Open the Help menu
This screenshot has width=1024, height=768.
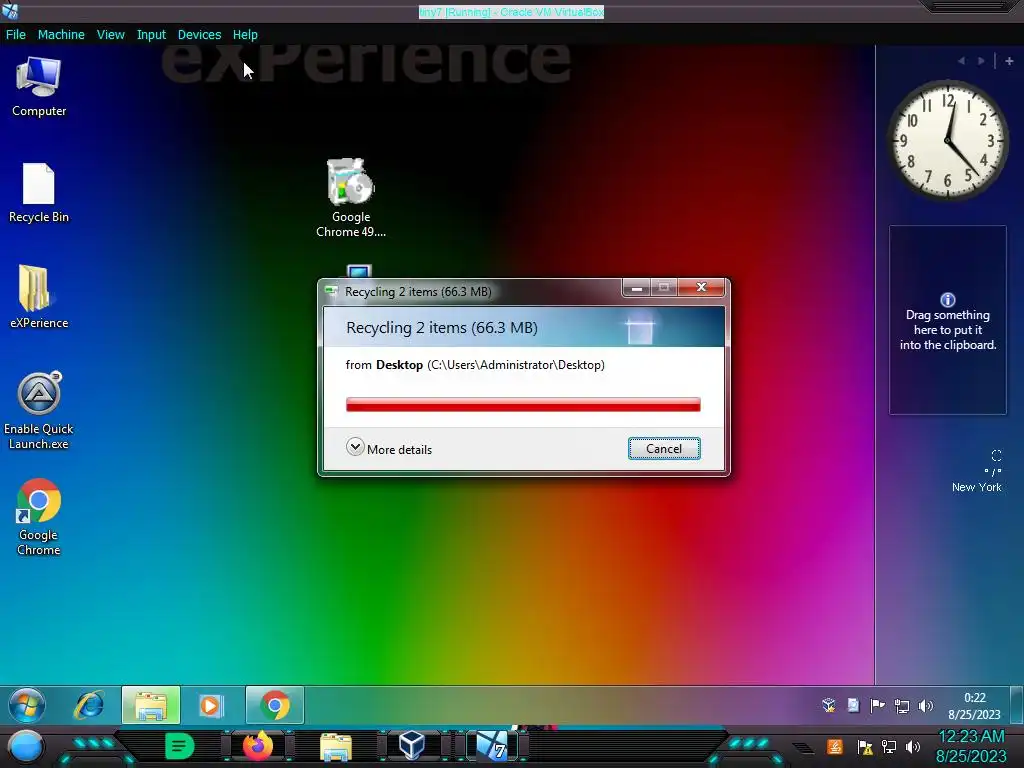tap(245, 35)
